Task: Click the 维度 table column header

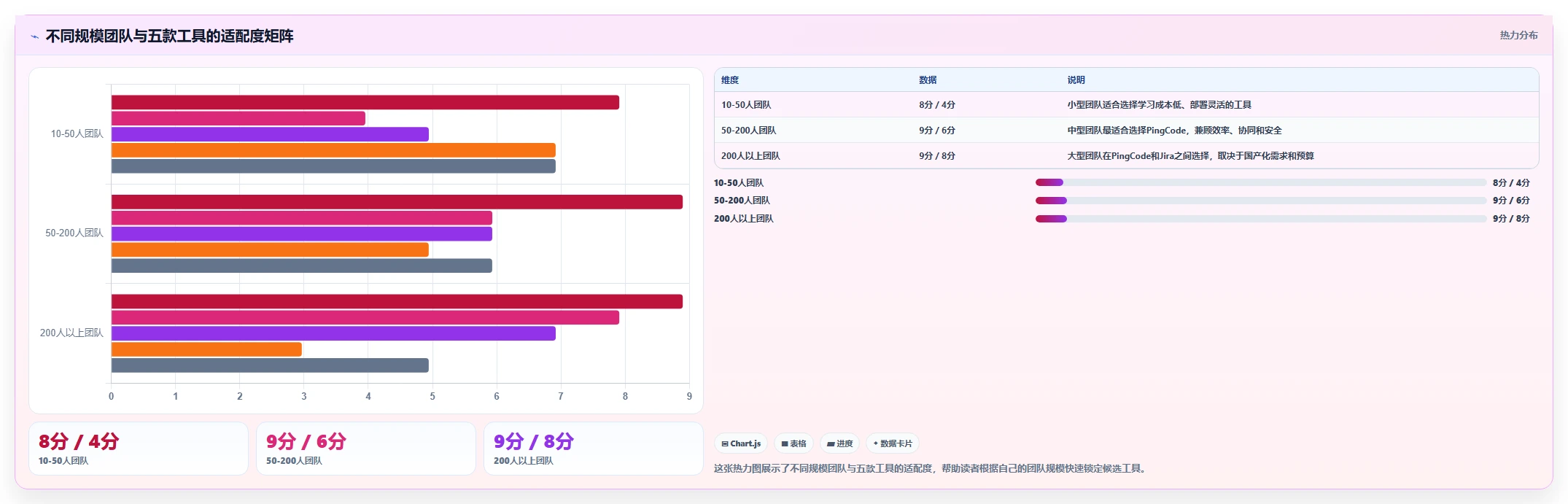Action: point(730,80)
